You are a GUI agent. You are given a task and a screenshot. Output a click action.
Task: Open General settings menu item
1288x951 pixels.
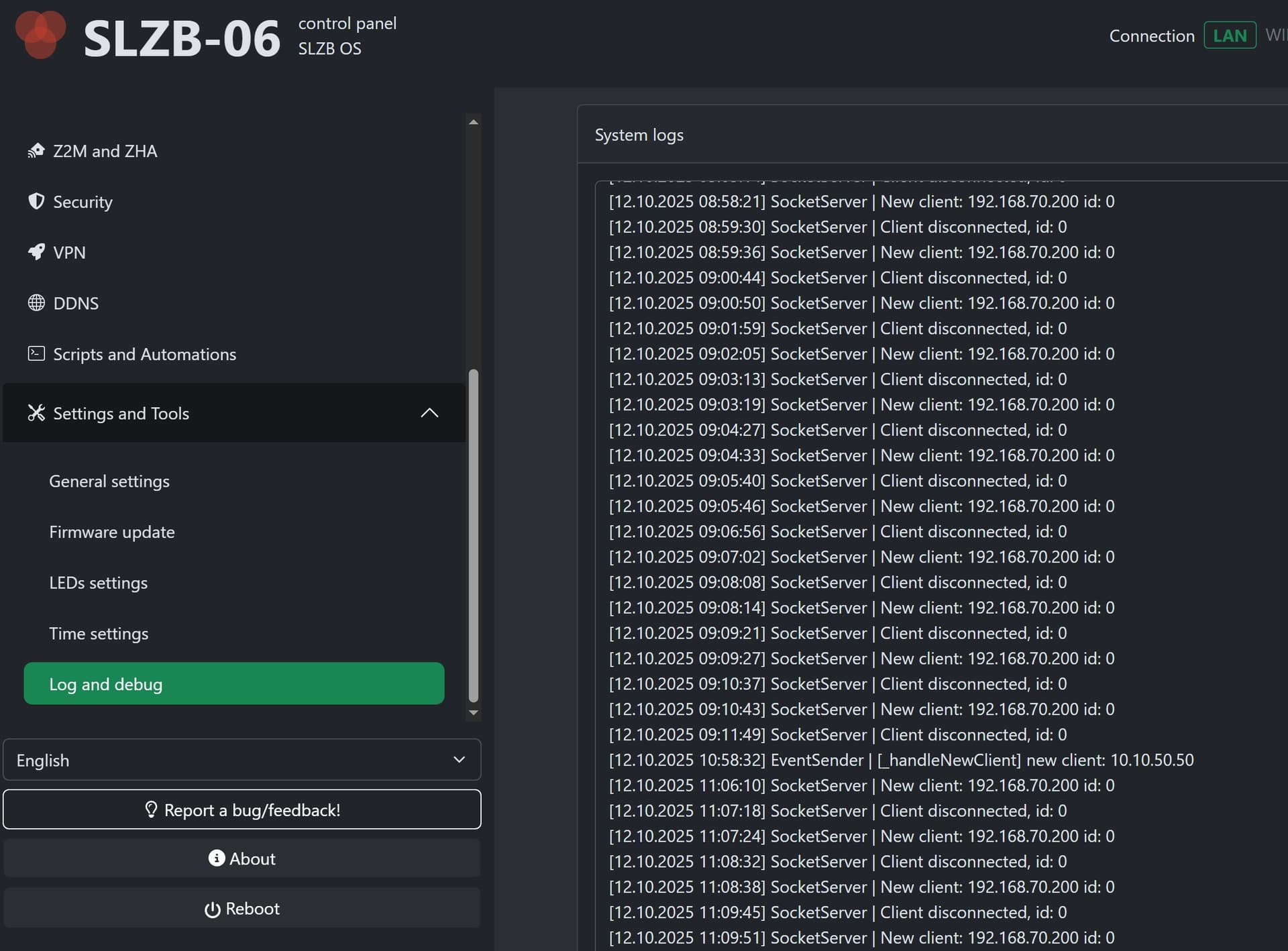pyautogui.click(x=109, y=482)
